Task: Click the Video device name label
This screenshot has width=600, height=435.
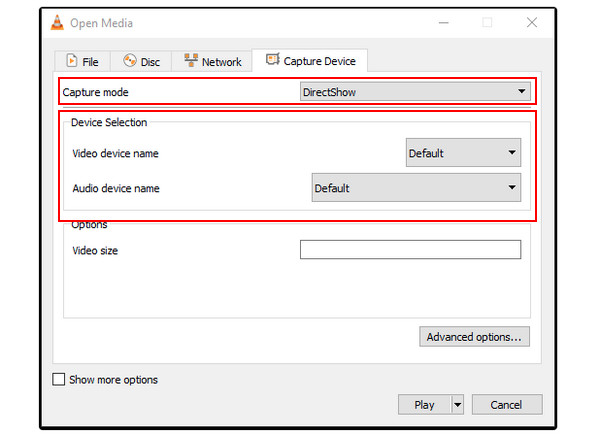Action: 115,153
